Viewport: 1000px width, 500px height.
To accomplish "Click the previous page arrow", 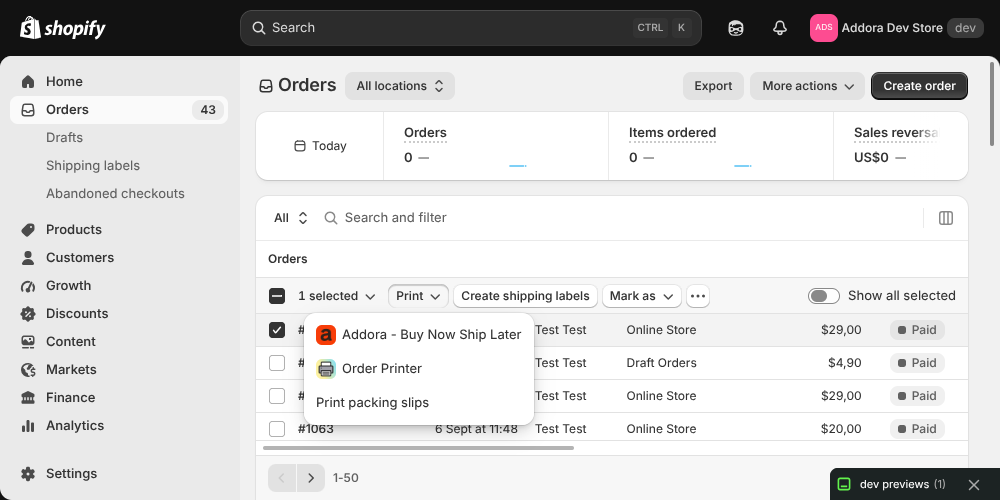I will point(282,478).
